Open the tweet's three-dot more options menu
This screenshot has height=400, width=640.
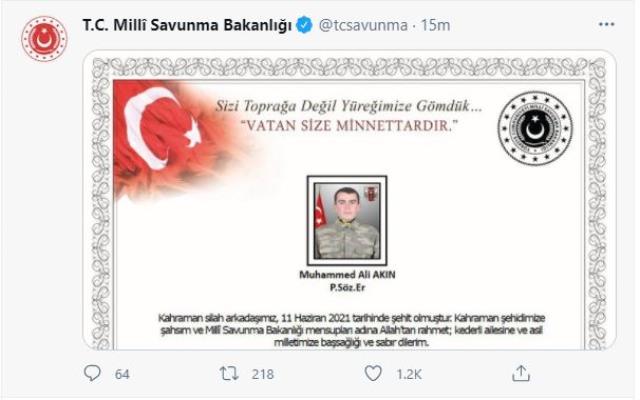(607, 24)
